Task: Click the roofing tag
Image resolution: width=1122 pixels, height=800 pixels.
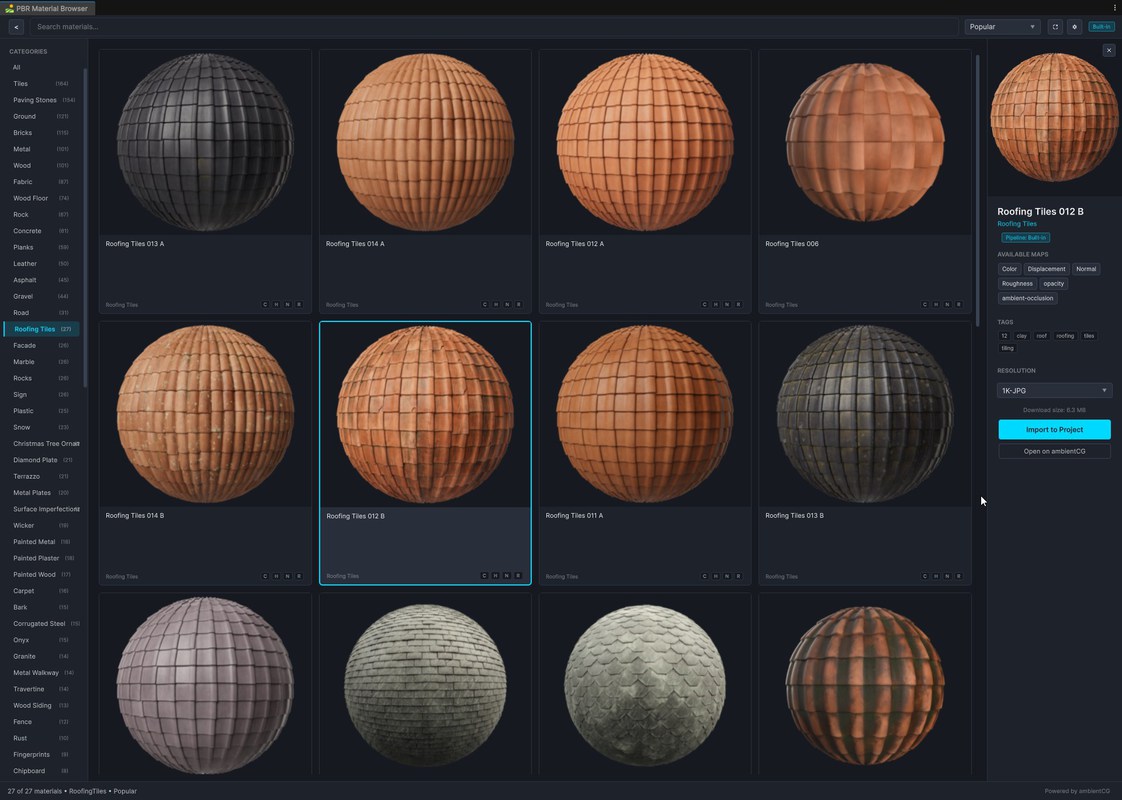Action: [x=1065, y=336]
